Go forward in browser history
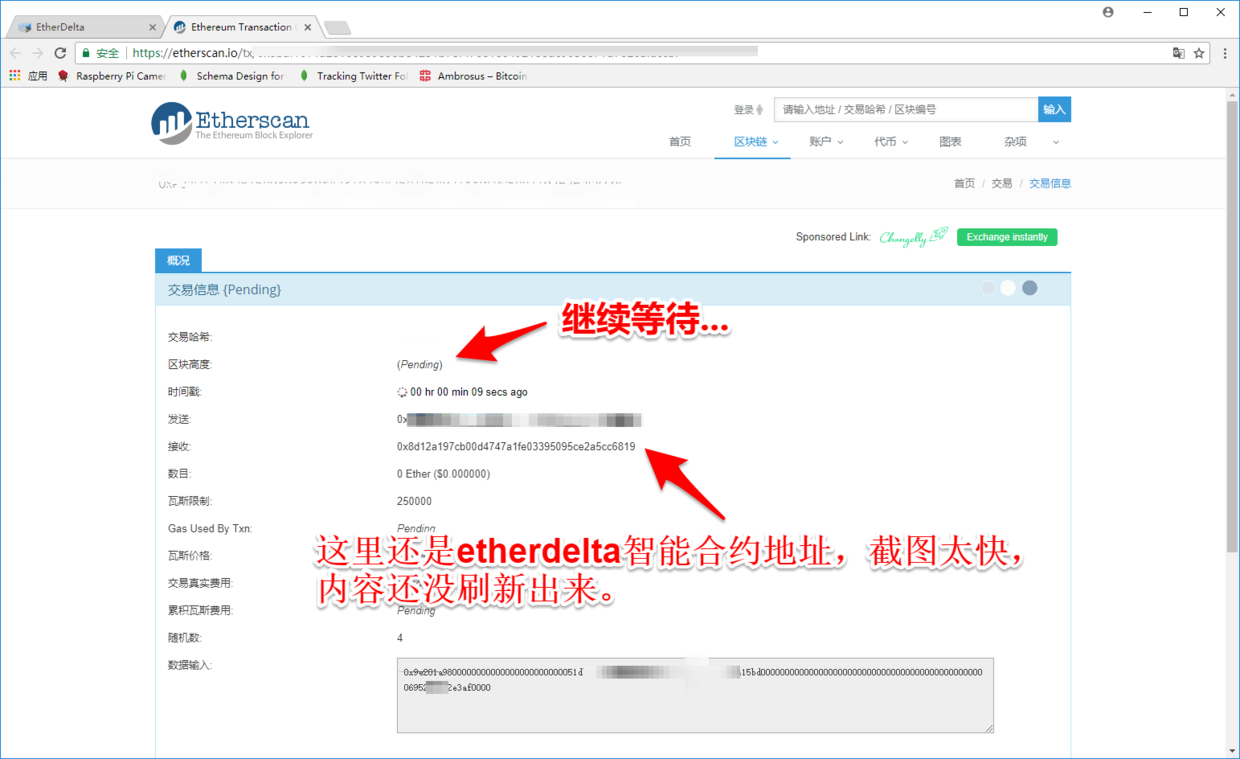Image resolution: width=1240 pixels, height=759 pixels. (x=38, y=53)
